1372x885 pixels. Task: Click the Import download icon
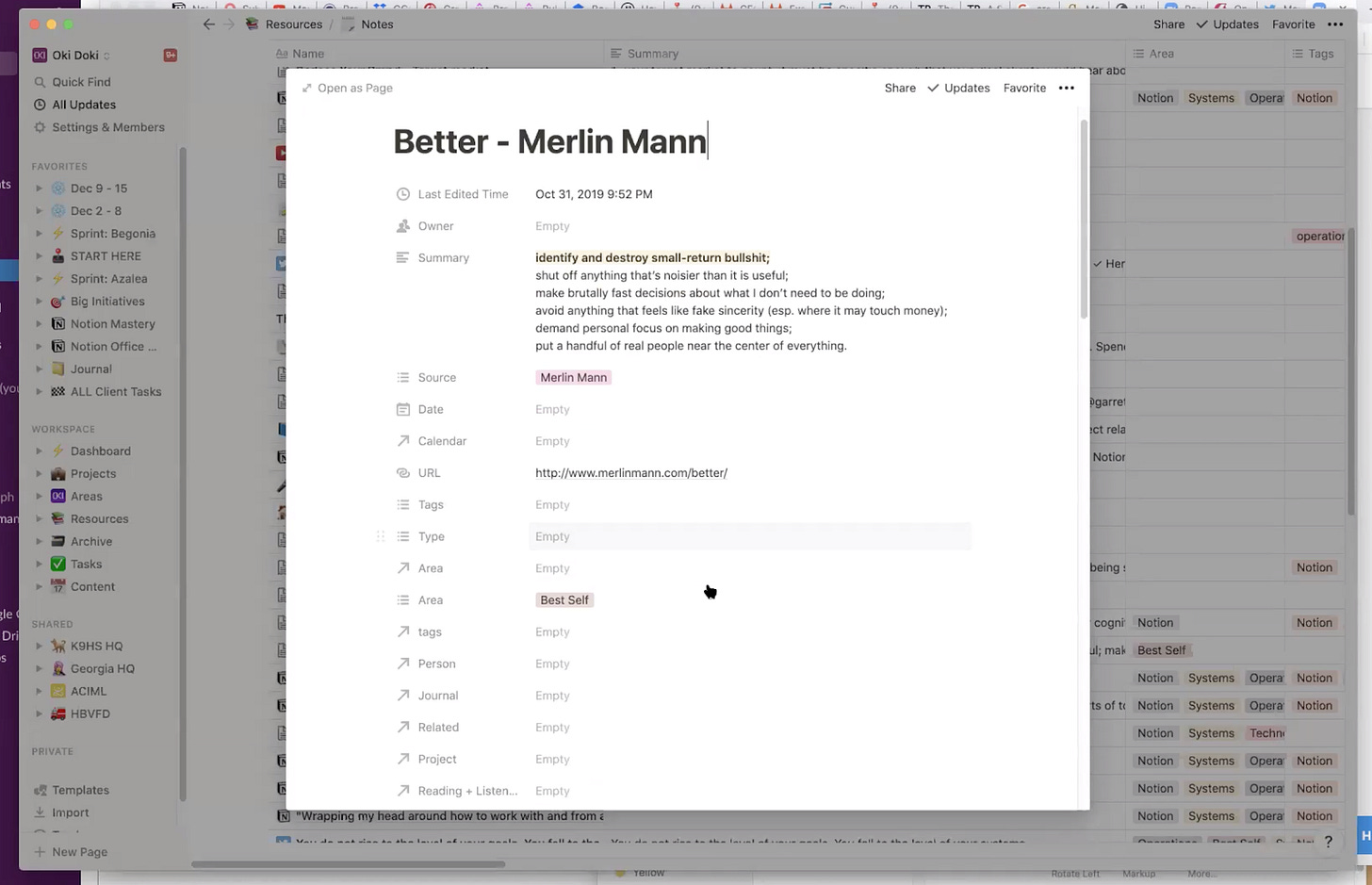coord(40,812)
